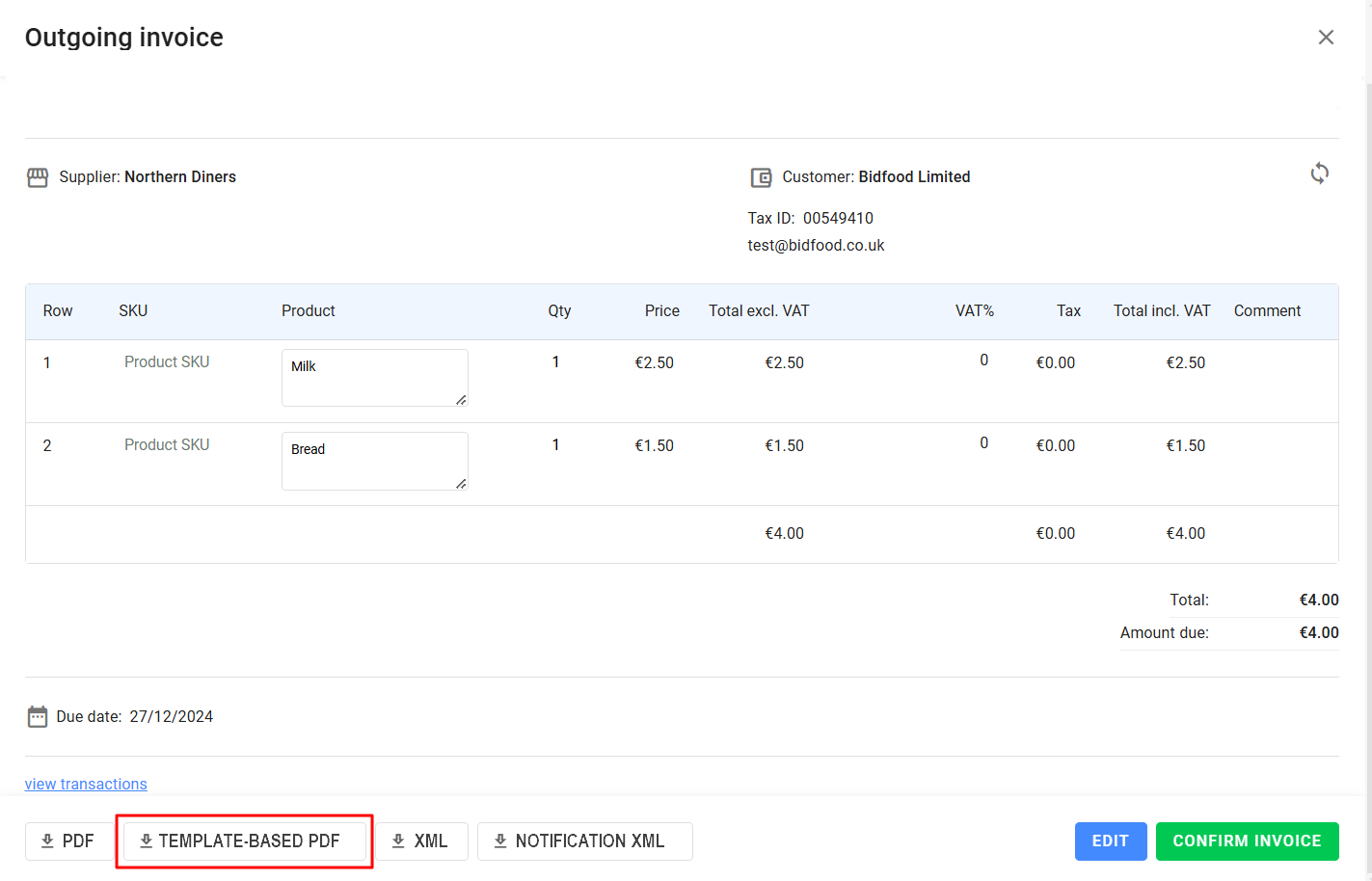Click the customer wallet icon
The image size is (1372, 881).
(x=761, y=177)
